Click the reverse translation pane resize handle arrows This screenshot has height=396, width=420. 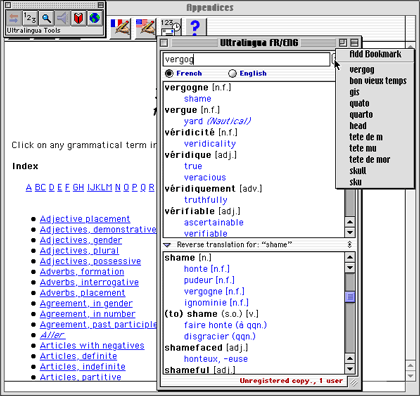click(x=349, y=245)
